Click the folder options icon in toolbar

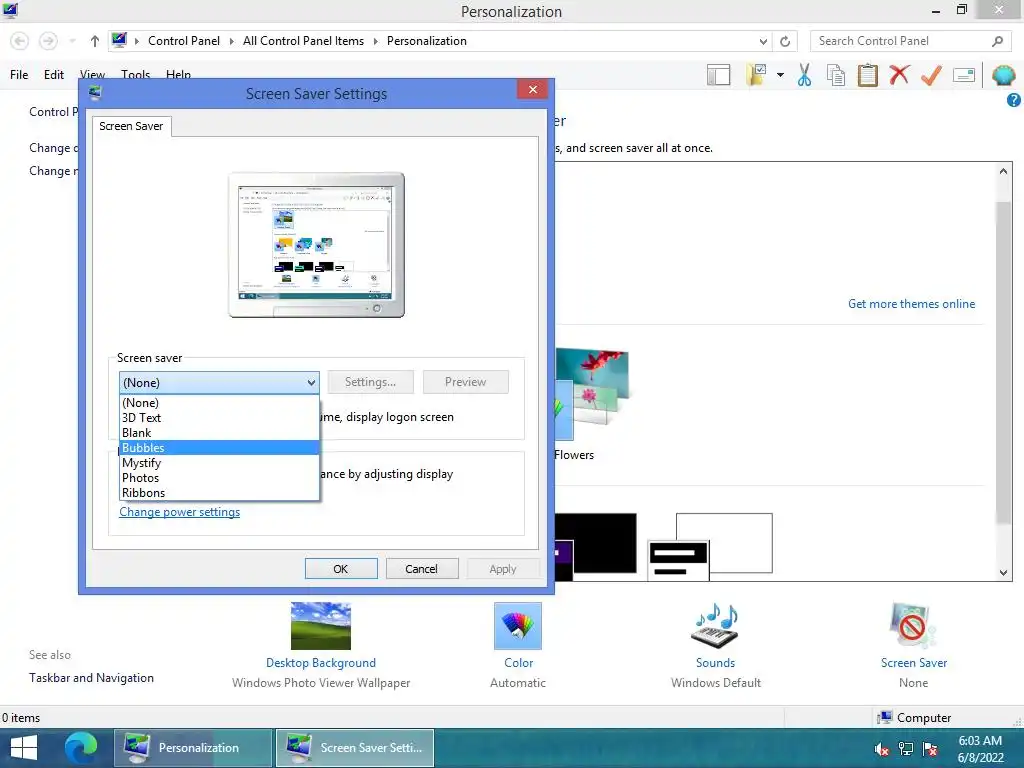(757, 75)
